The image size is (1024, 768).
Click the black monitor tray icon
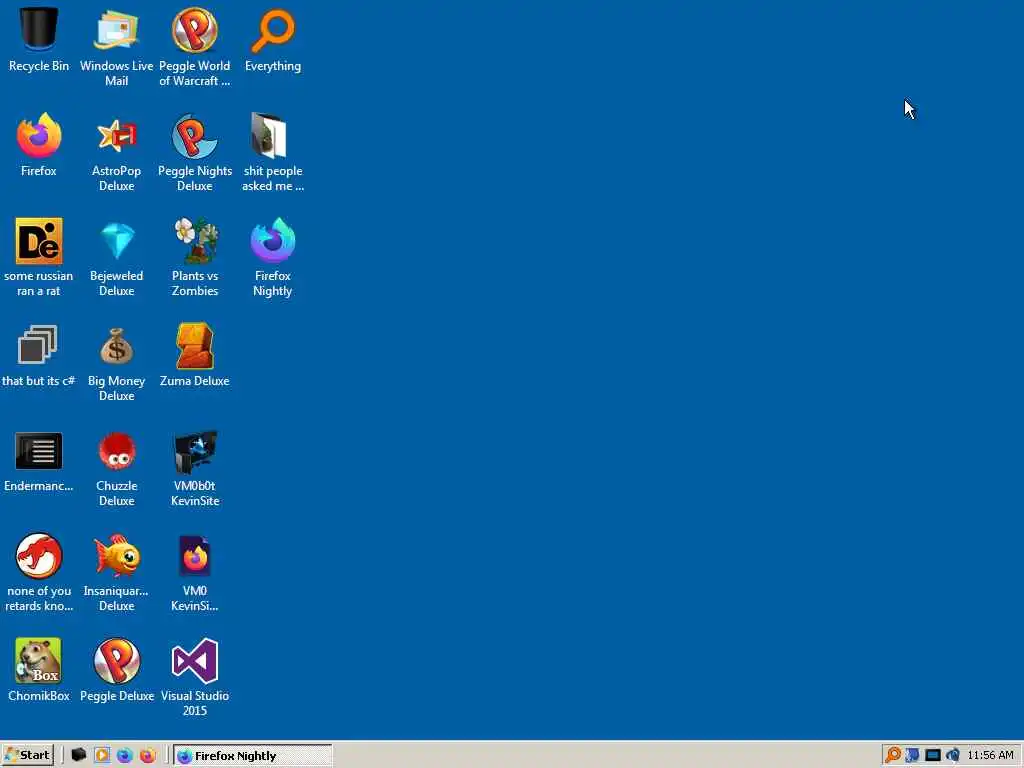[933, 756]
